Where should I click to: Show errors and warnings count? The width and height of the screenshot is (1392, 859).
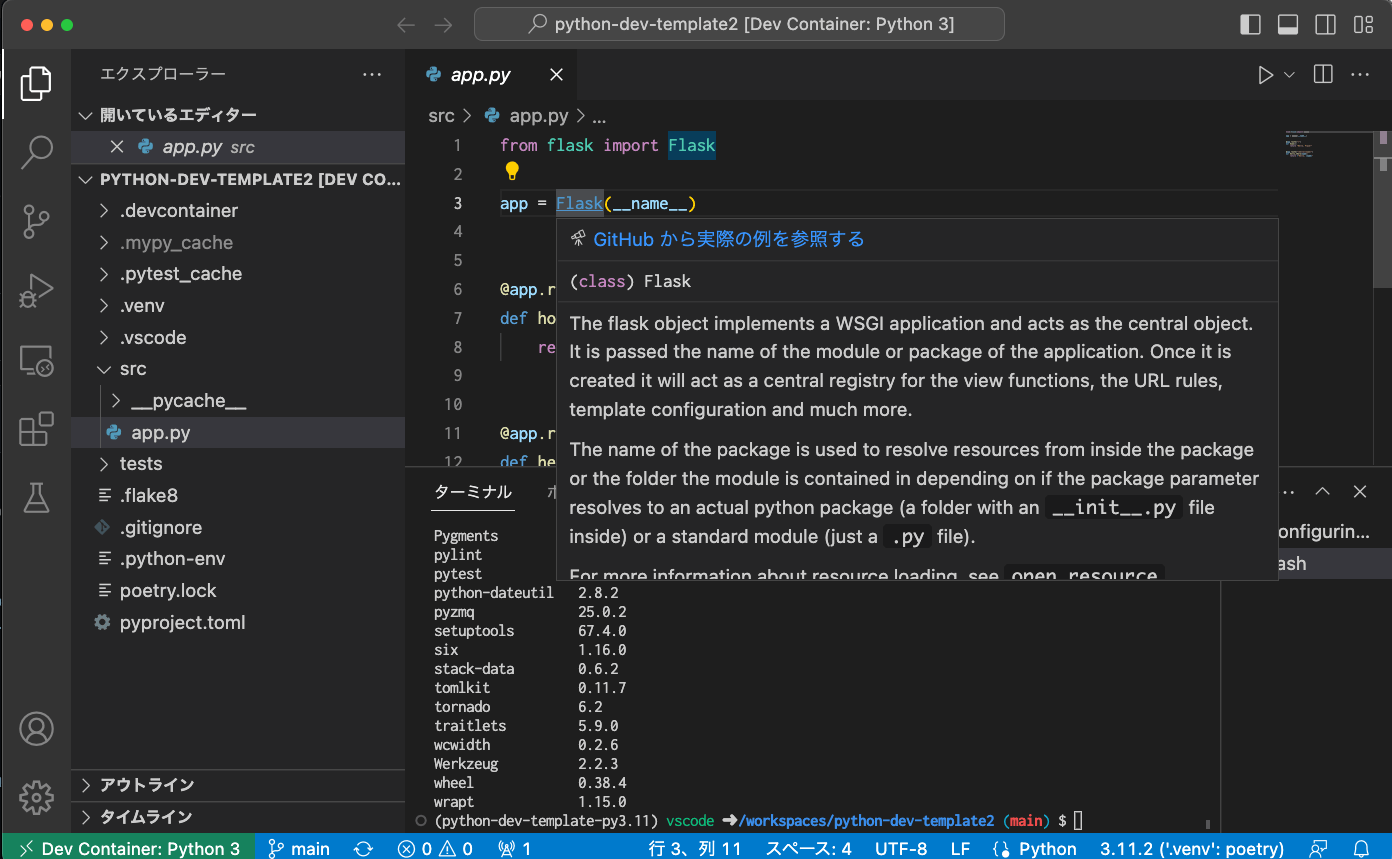click(435, 848)
